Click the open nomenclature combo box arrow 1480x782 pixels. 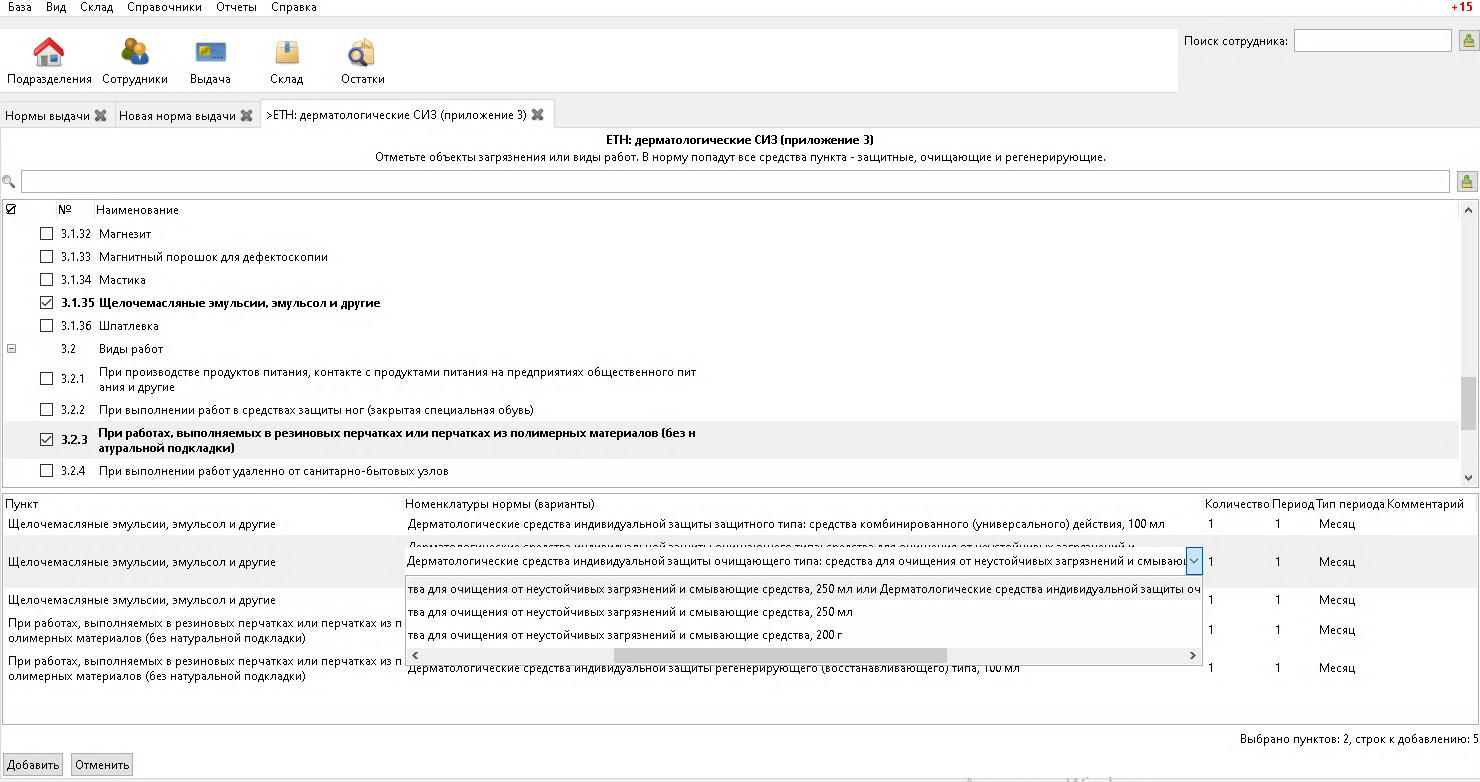[1193, 561]
